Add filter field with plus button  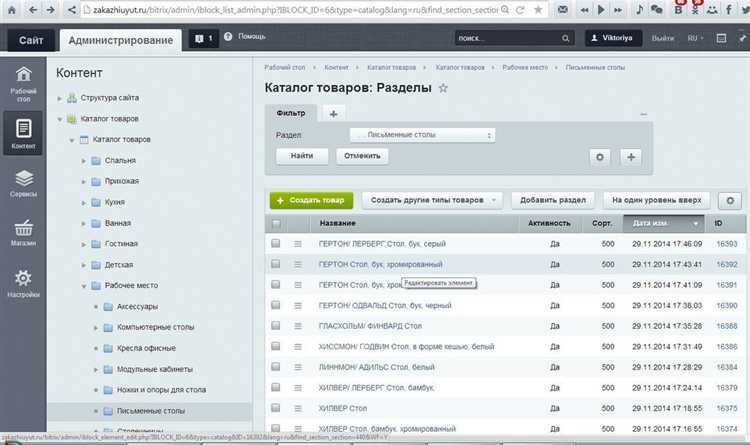[631, 157]
